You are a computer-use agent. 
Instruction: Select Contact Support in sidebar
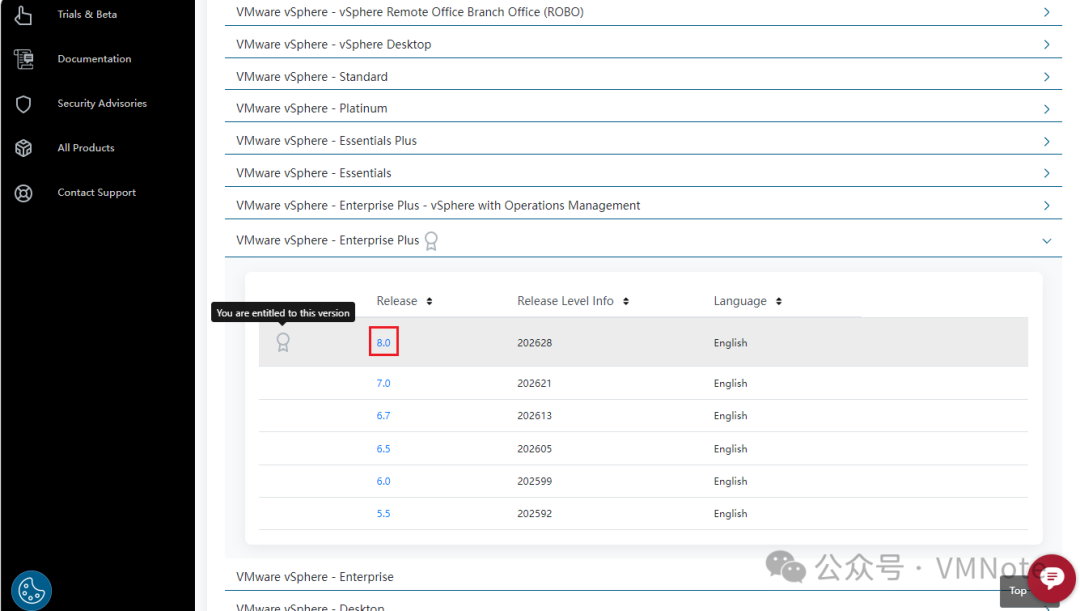pyautogui.click(x=96, y=193)
